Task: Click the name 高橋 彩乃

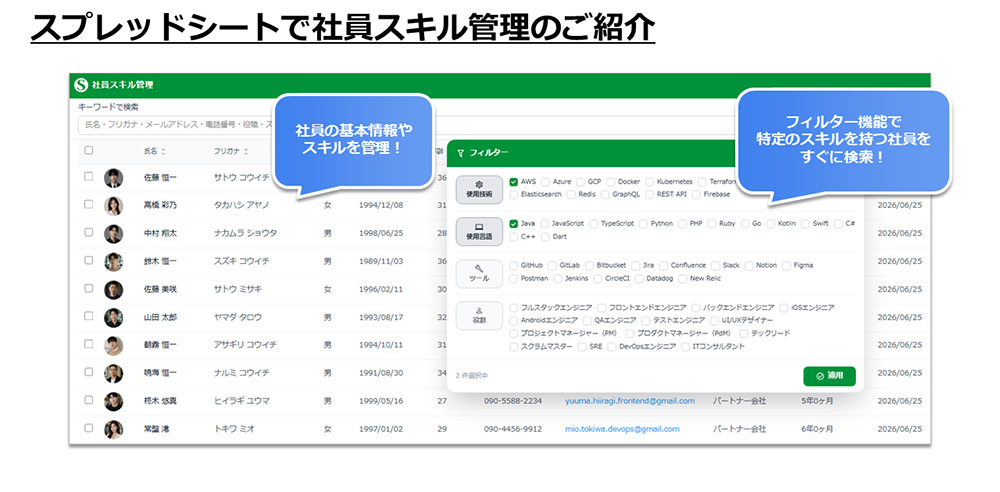Action: click(x=160, y=205)
